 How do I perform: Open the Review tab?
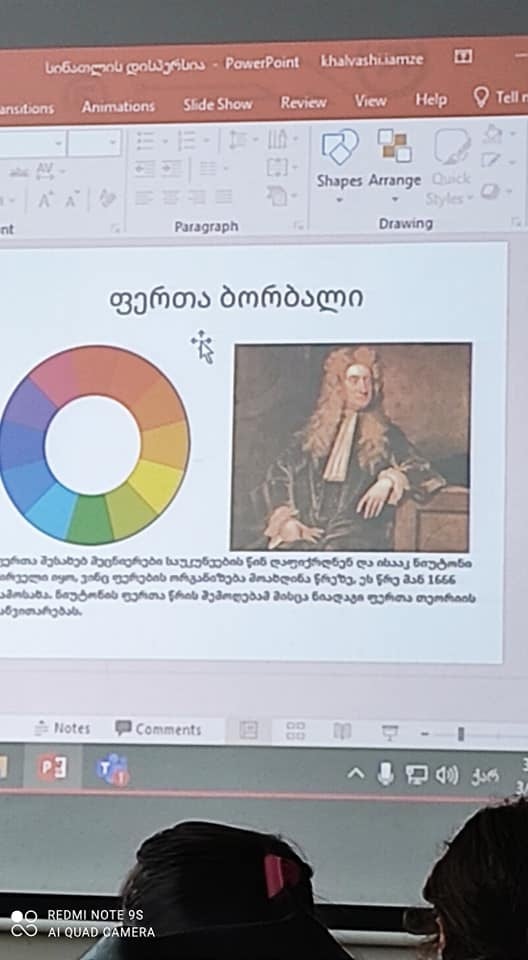tap(303, 102)
